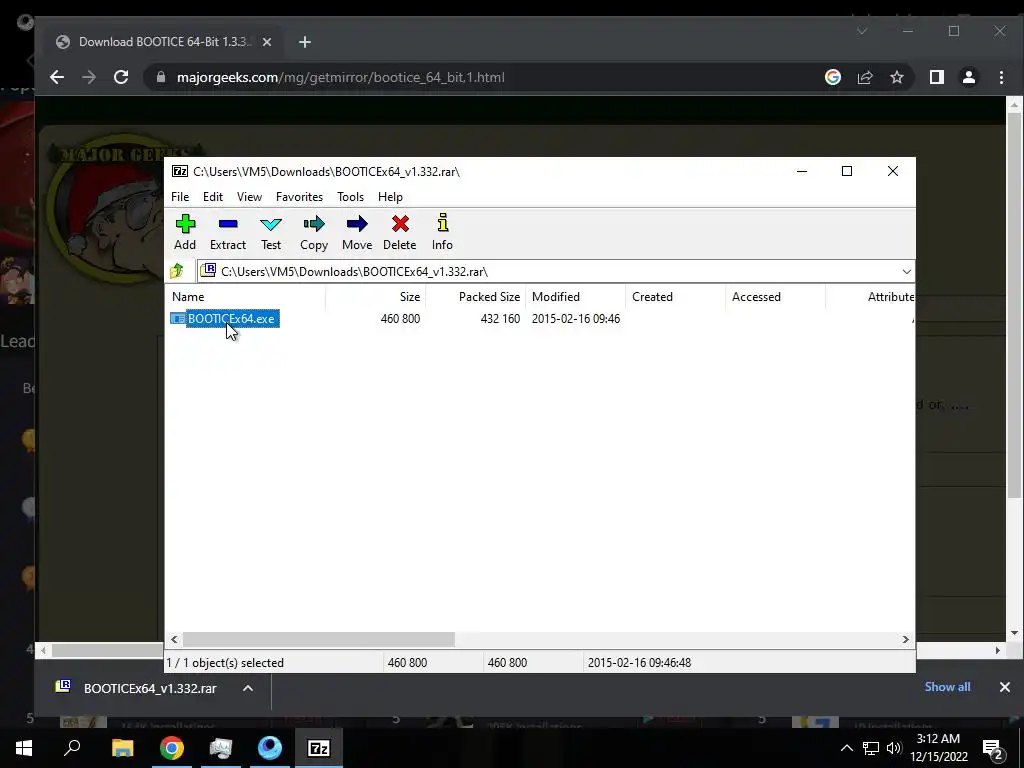The height and width of the screenshot is (768, 1024).
Task: Reload the majorgeeks page in Chrome
Action: click(121, 77)
